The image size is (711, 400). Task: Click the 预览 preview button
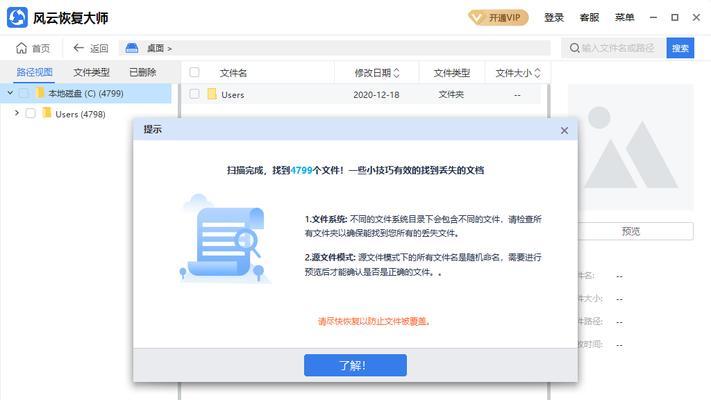[x=635, y=231]
